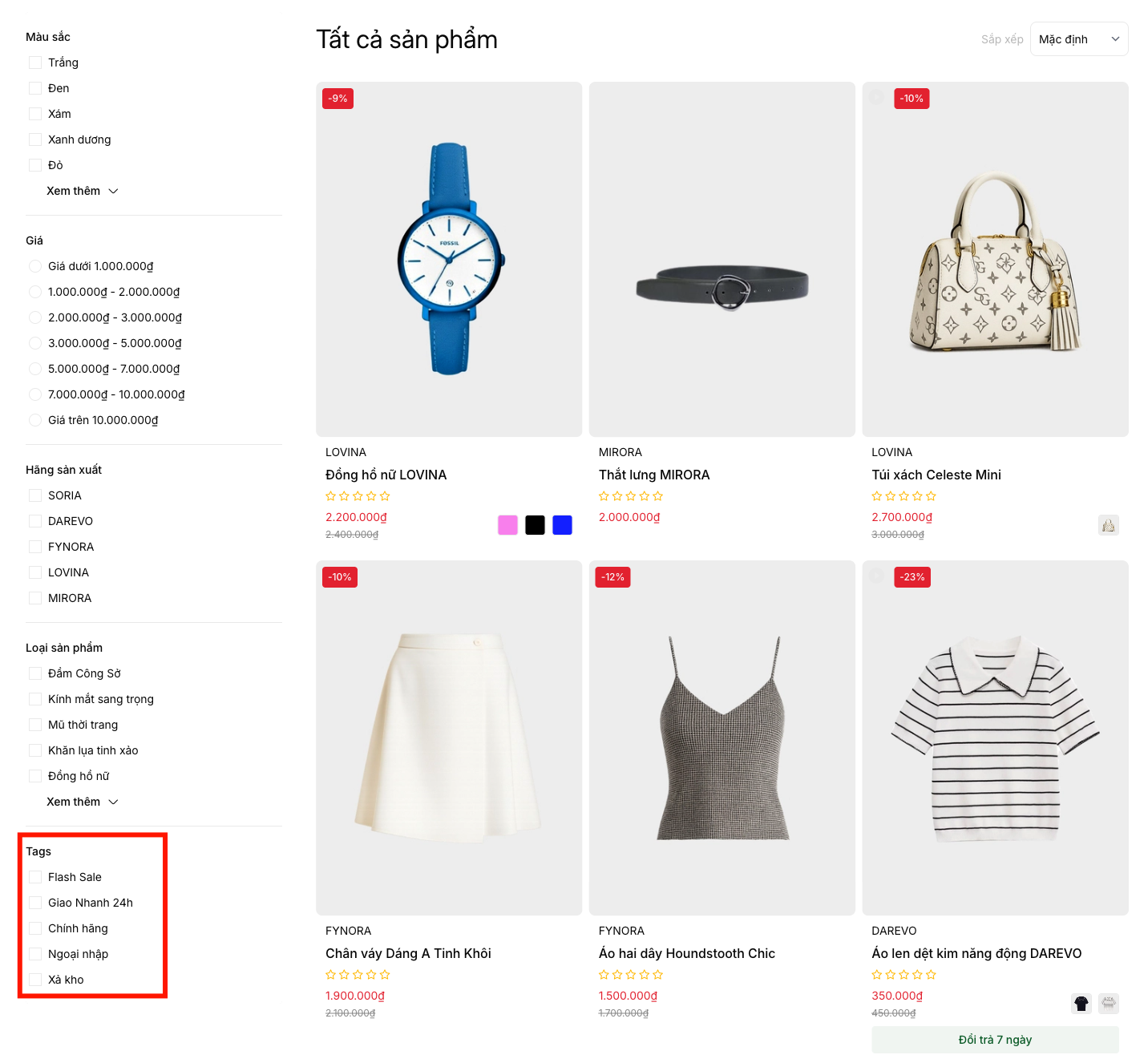
Task: Check the Xanh dương color filter
Action: point(35,139)
